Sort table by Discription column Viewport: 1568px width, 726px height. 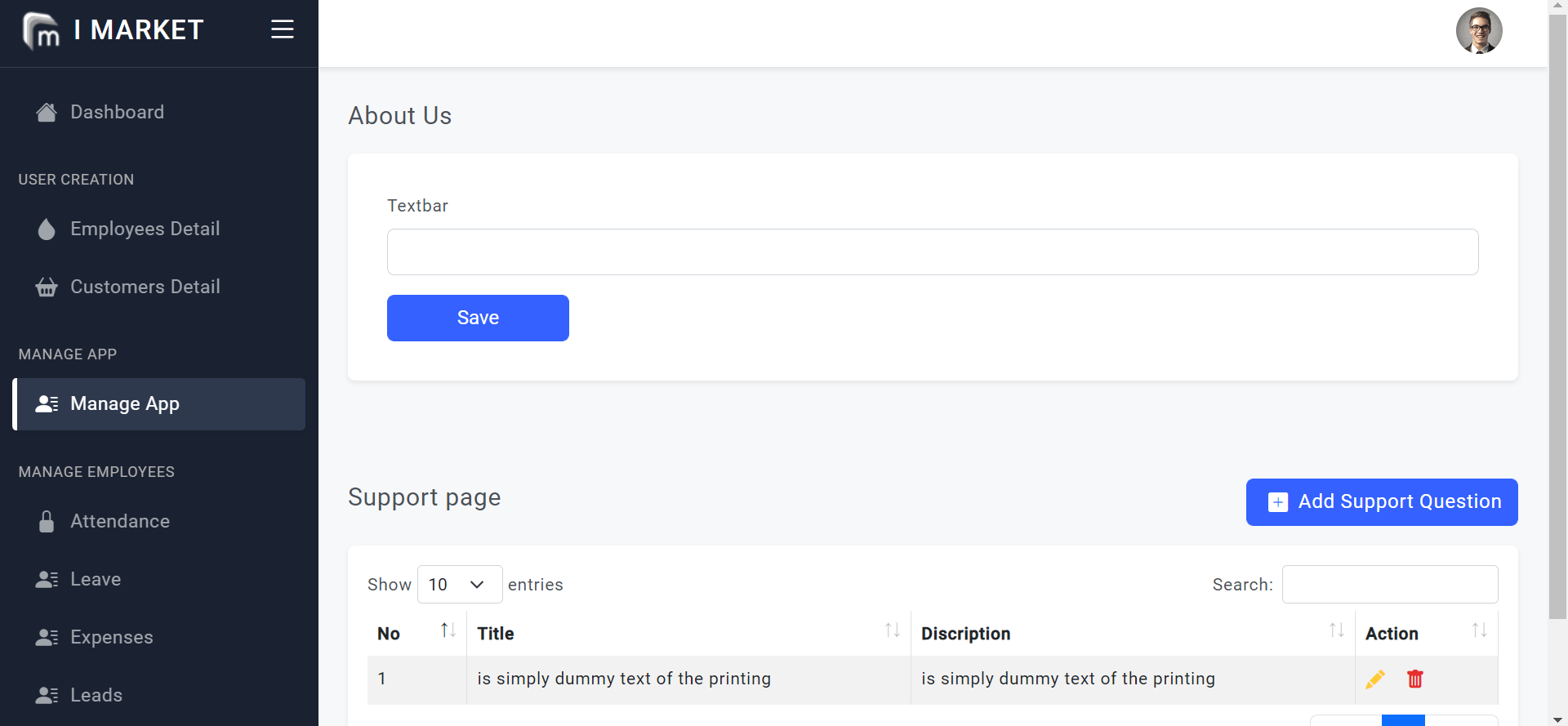pos(1336,630)
